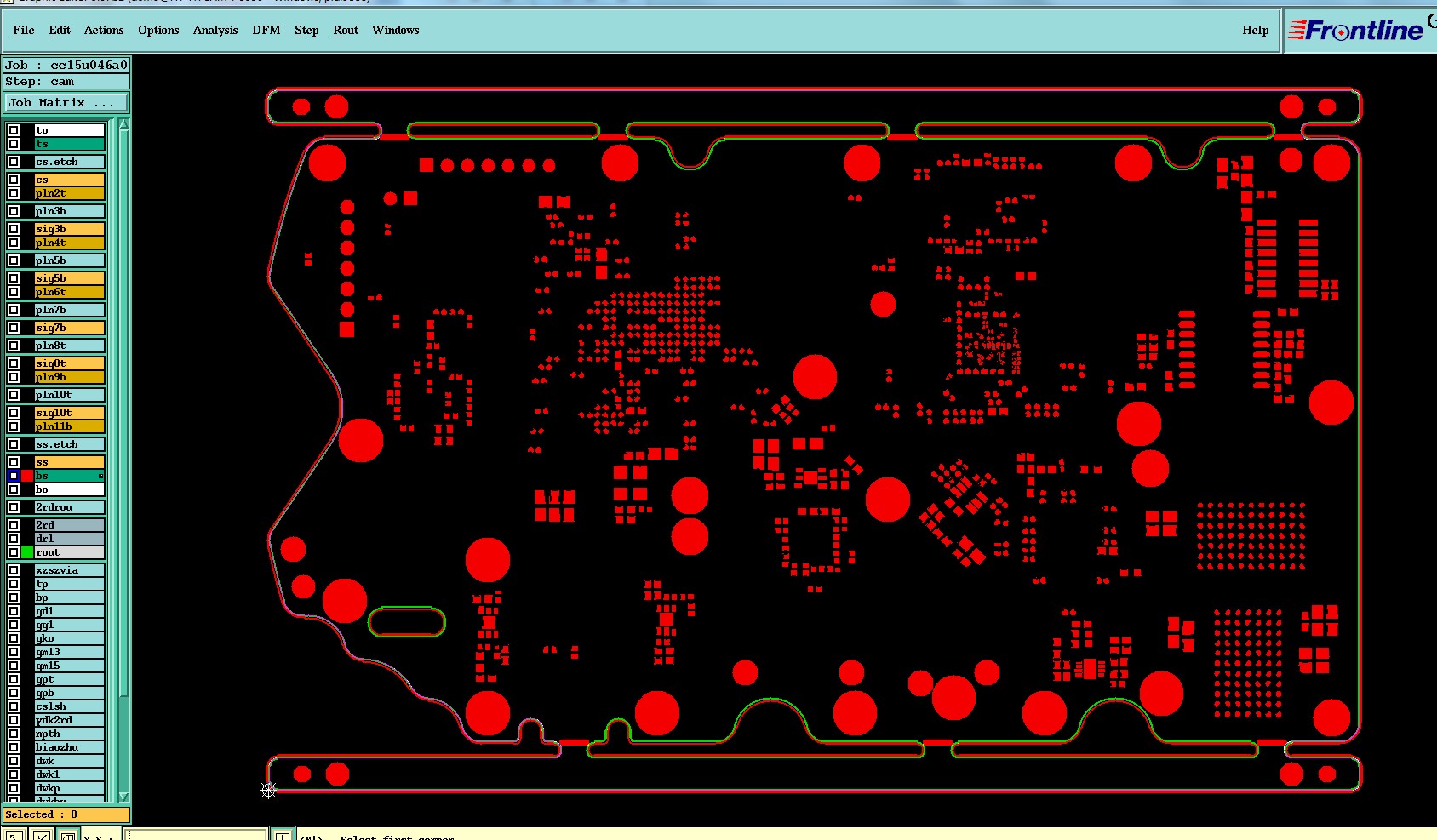Toggle the checkbox for cs.etch layer
This screenshot has height=840, width=1437.
point(14,162)
